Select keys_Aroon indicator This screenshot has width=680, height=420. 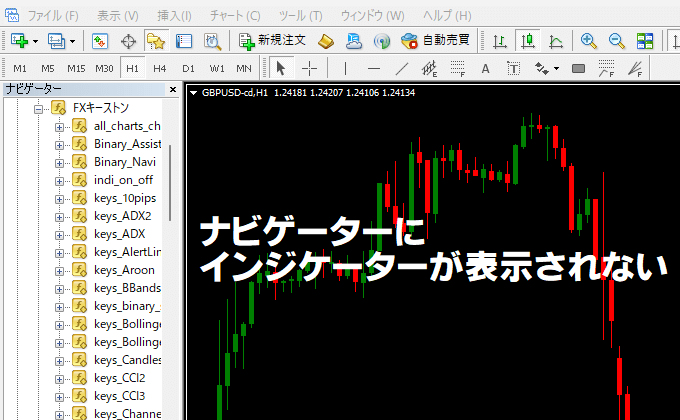[124, 270]
